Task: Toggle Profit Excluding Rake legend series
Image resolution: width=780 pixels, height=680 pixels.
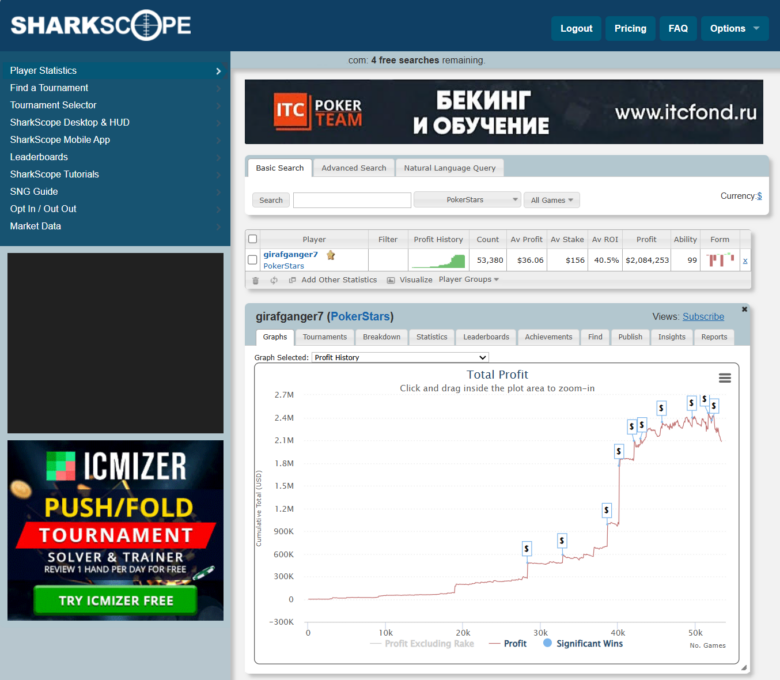Action: click(x=422, y=643)
